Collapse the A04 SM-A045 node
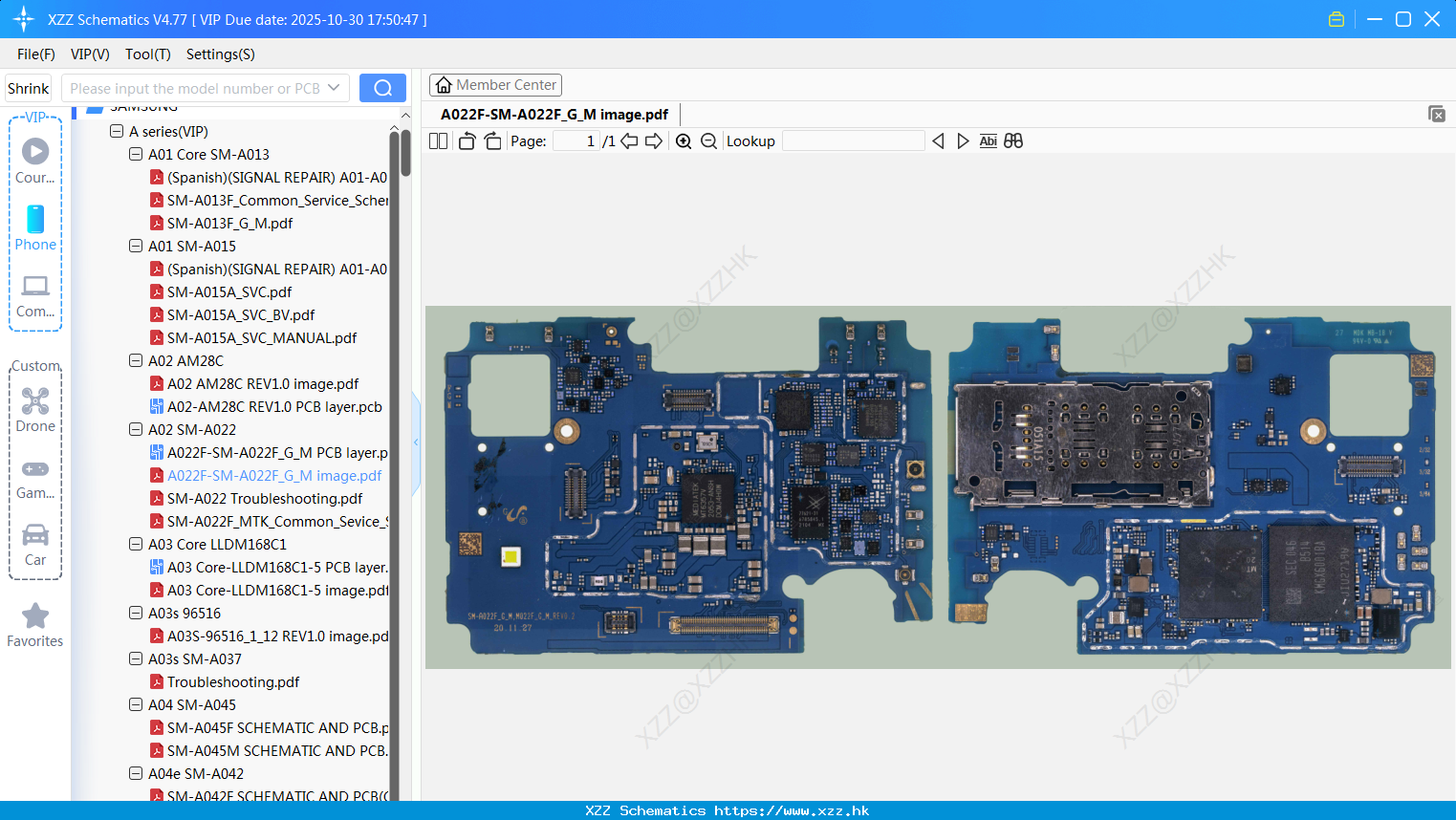This screenshot has height=820, width=1456. tap(136, 705)
